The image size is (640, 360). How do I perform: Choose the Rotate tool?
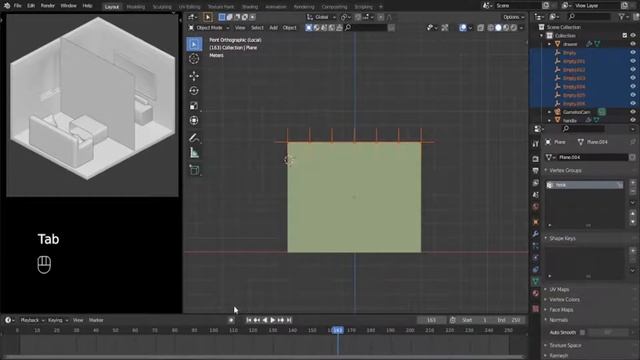(x=194, y=91)
